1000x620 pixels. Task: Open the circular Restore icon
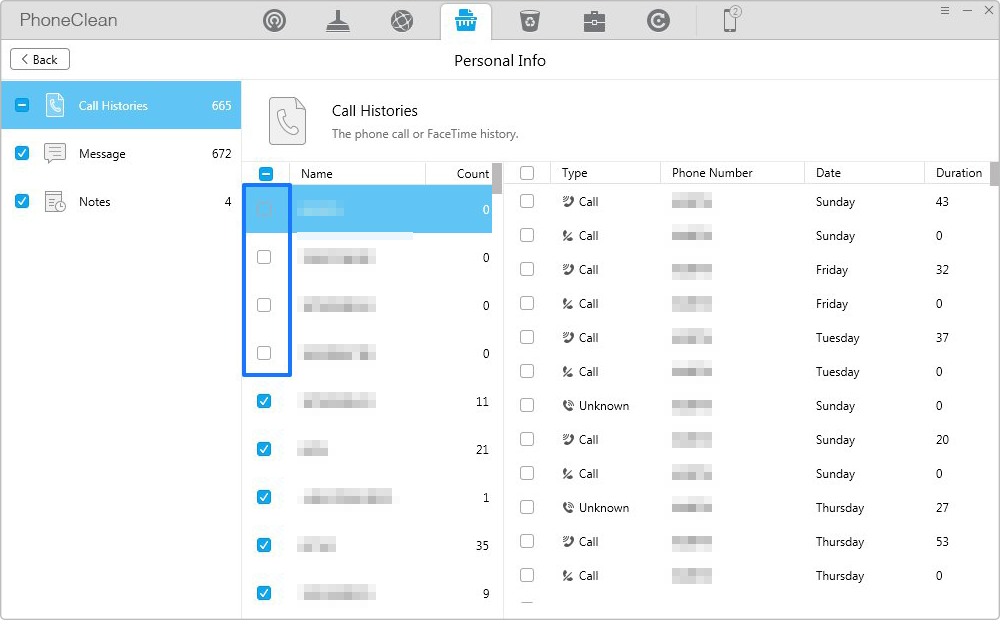(658, 20)
